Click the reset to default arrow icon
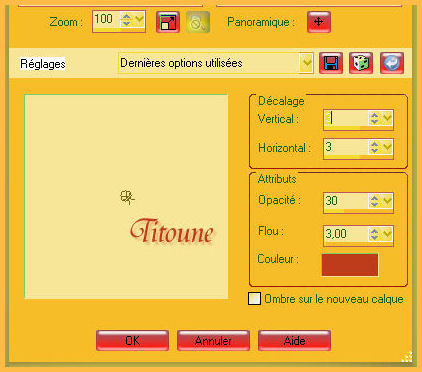 point(392,63)
